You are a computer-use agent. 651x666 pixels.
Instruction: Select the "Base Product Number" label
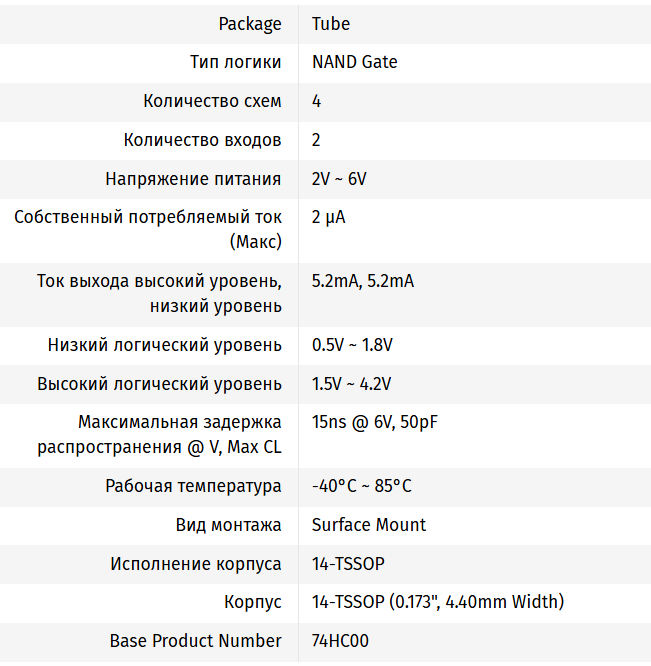pyautogui.click(x=195, y=641)
